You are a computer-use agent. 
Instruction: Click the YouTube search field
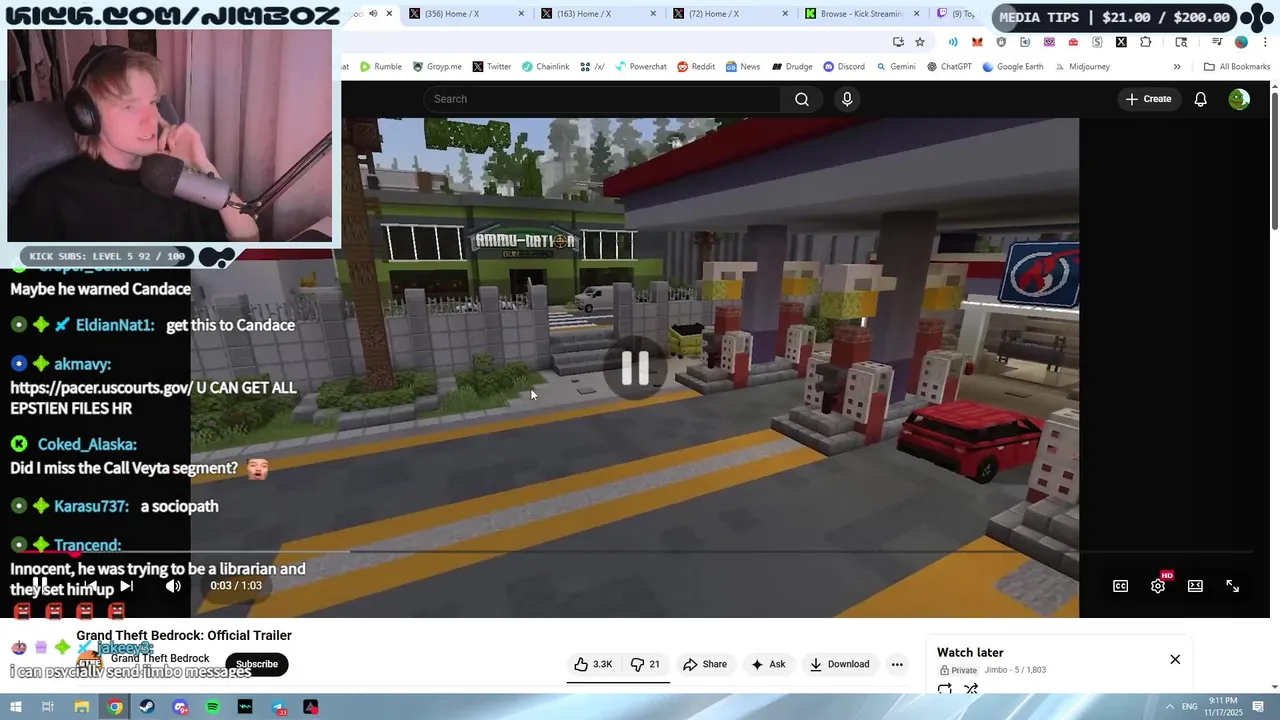pyautogui.click(x=604, y=99)
